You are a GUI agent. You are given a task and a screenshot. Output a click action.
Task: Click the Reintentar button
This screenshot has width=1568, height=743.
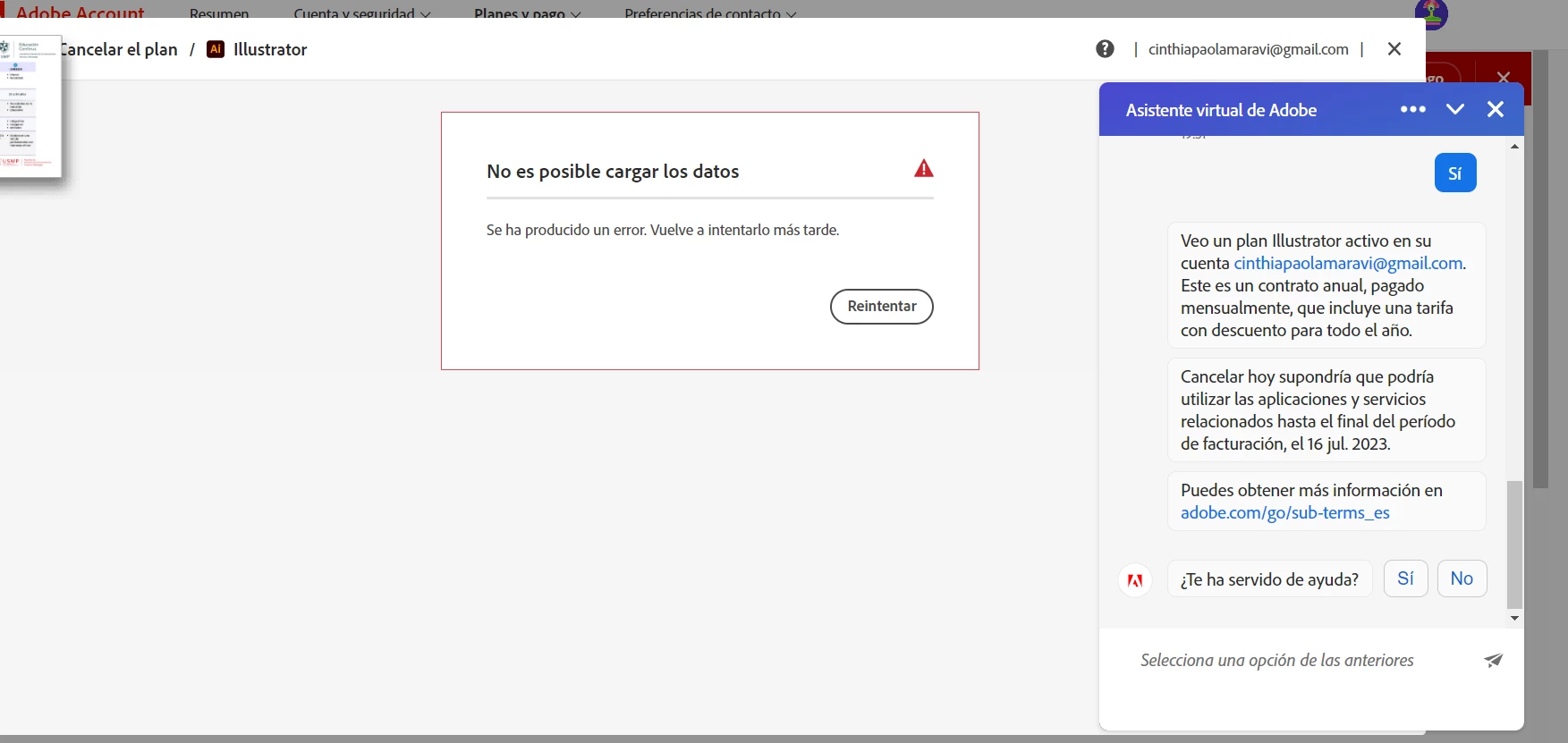881,307
